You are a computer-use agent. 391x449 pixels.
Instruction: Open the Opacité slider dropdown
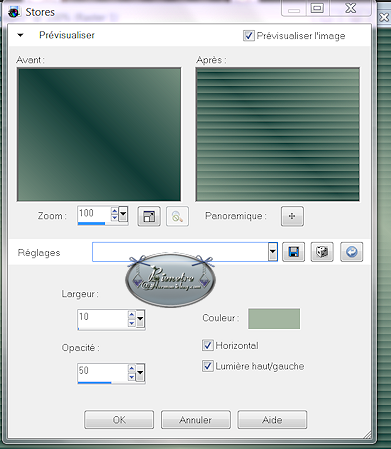(x=140, y=373)
